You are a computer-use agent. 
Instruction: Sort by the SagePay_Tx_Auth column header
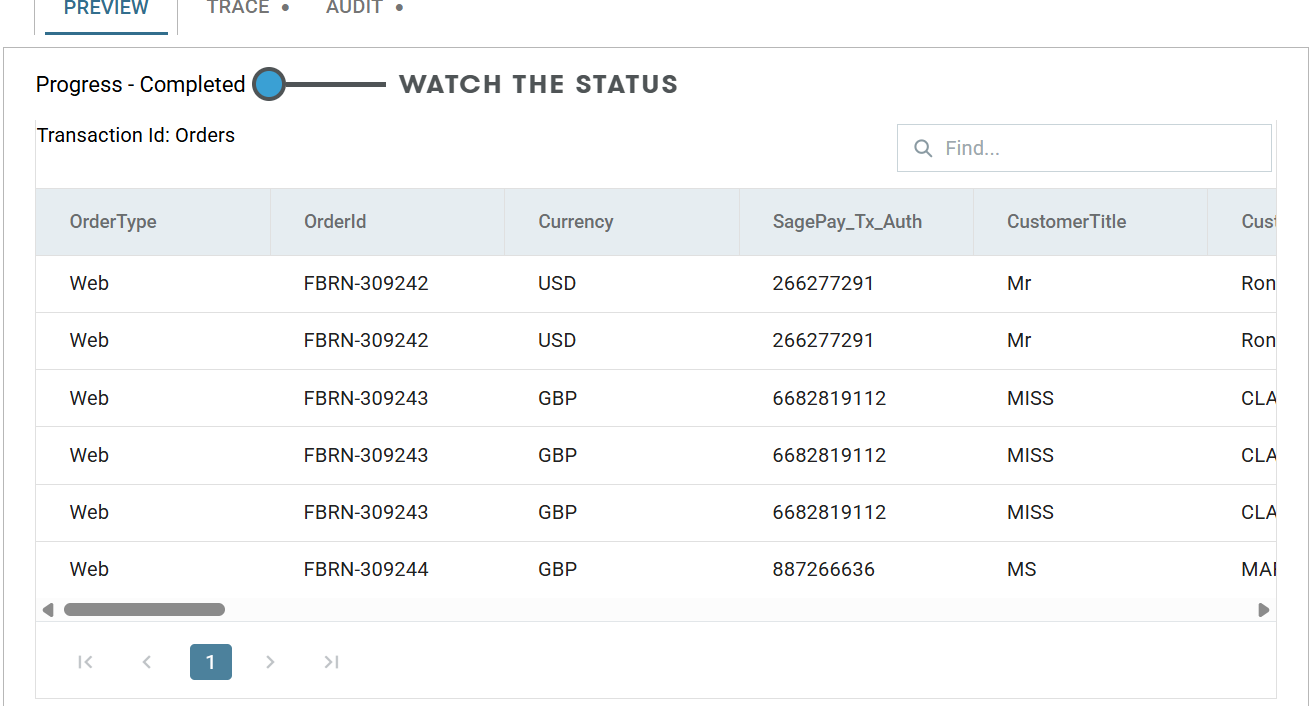point(856,222)
